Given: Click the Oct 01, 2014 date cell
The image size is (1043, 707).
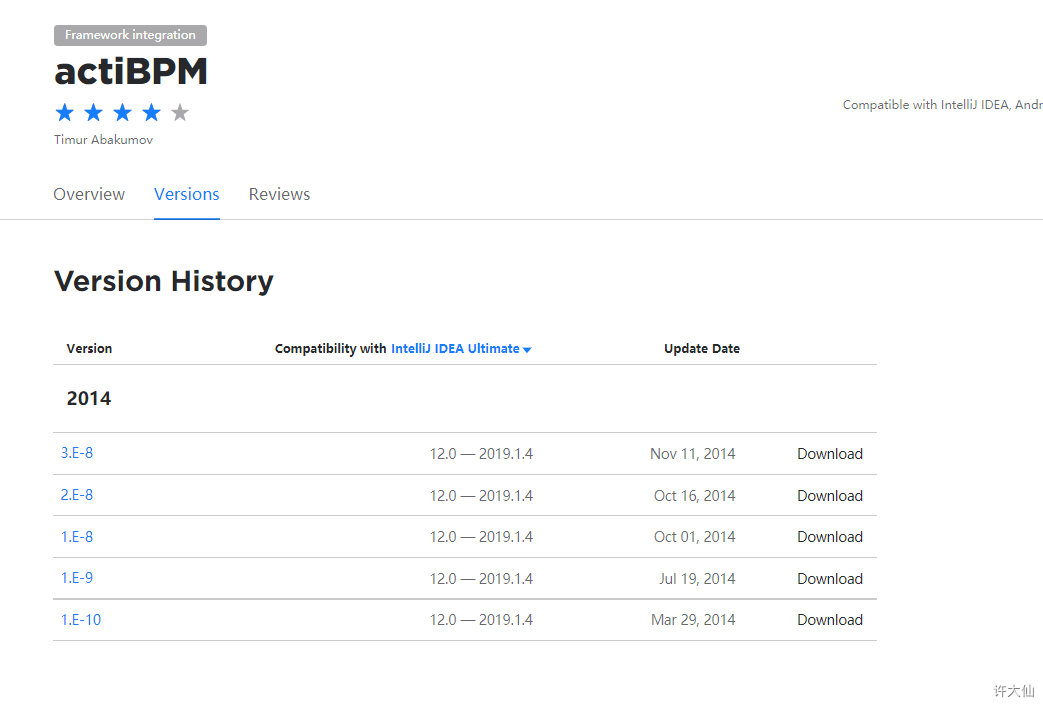Looking at the screenshot, I should pyautogui.click(x=694, y=537).
